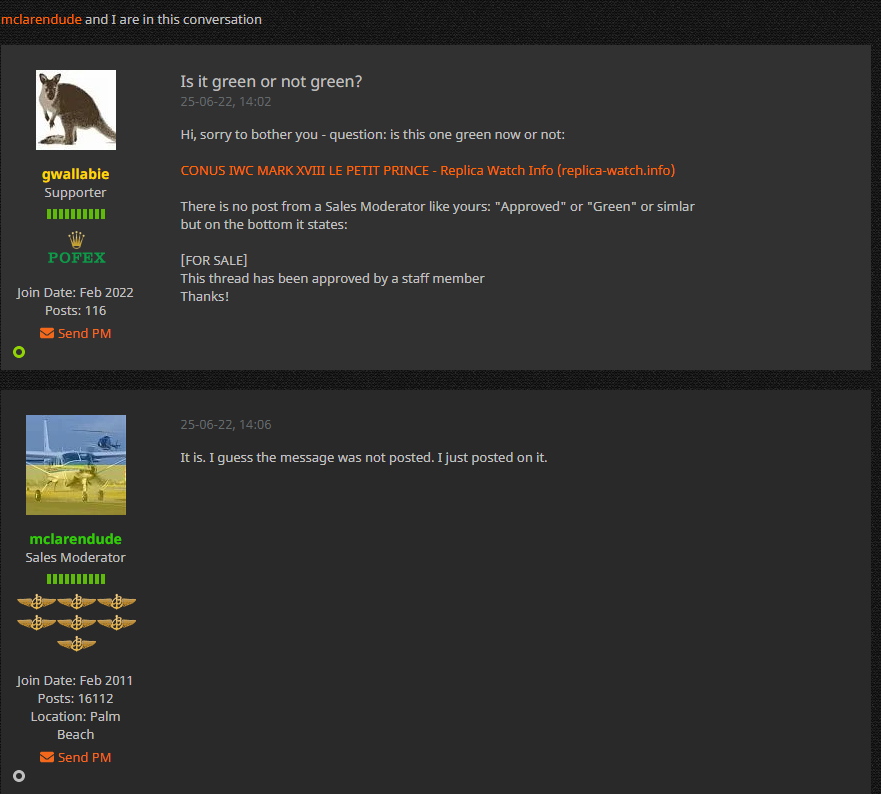Click the text 'Join Date: Feb 2011'
881x794 pixels.
coord(75,680)
